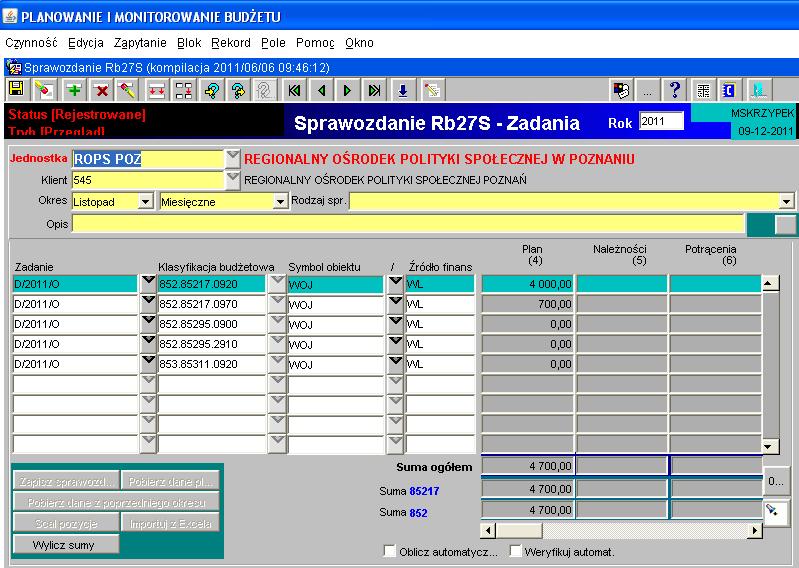Click the eraser icon next to save
This screenshot has width=799, height=568.
coord(44,90)
